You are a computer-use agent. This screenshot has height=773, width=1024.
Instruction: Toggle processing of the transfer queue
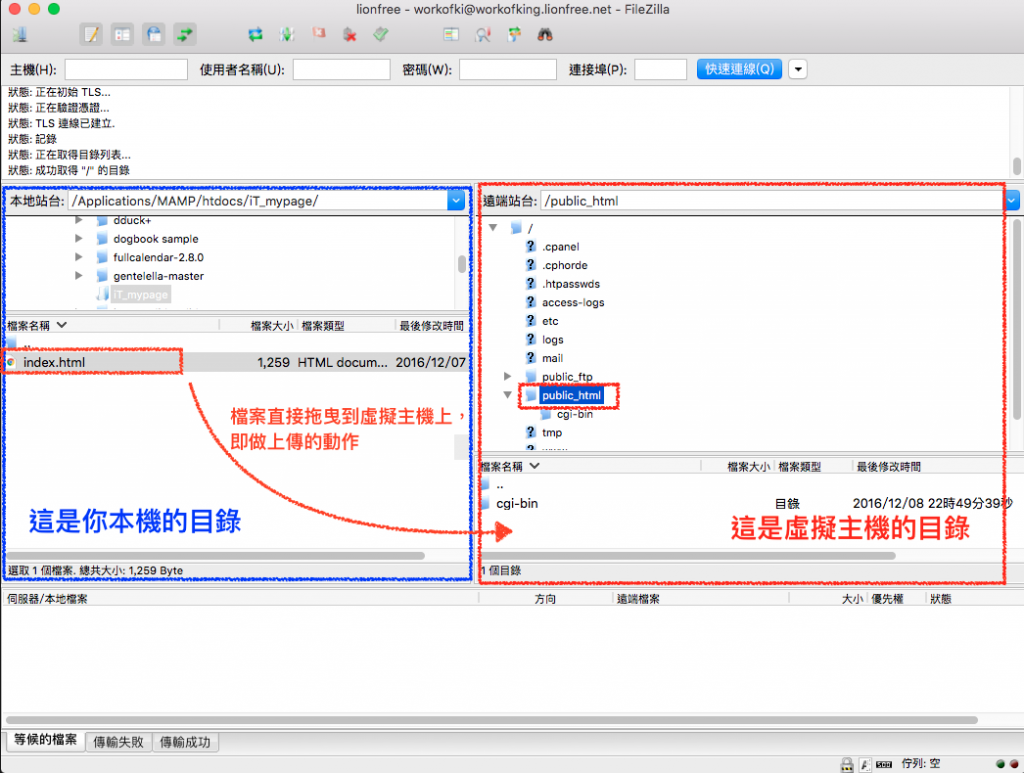287,35
